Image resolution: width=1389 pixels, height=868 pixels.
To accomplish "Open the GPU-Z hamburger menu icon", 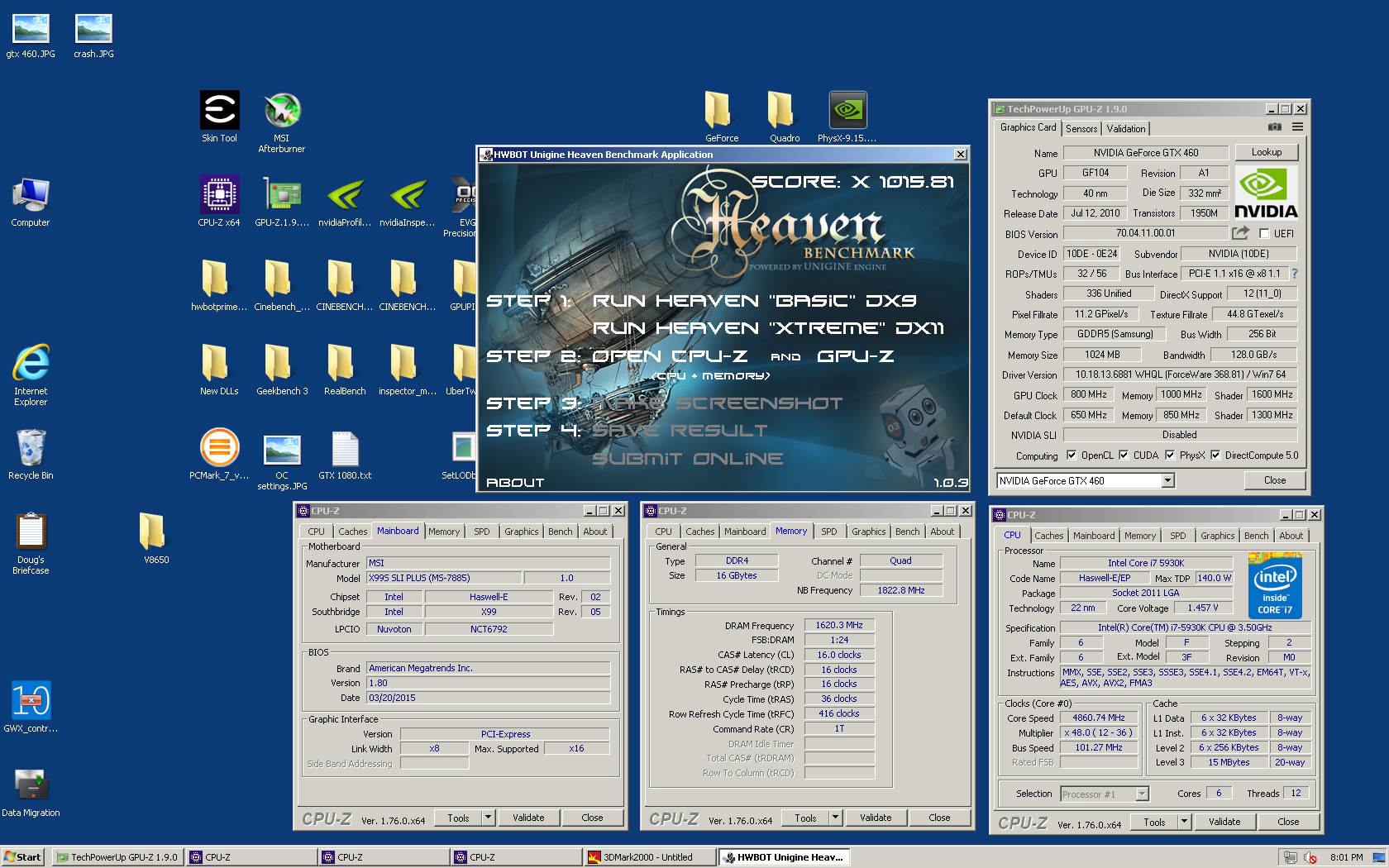I will coord(1297,127).
